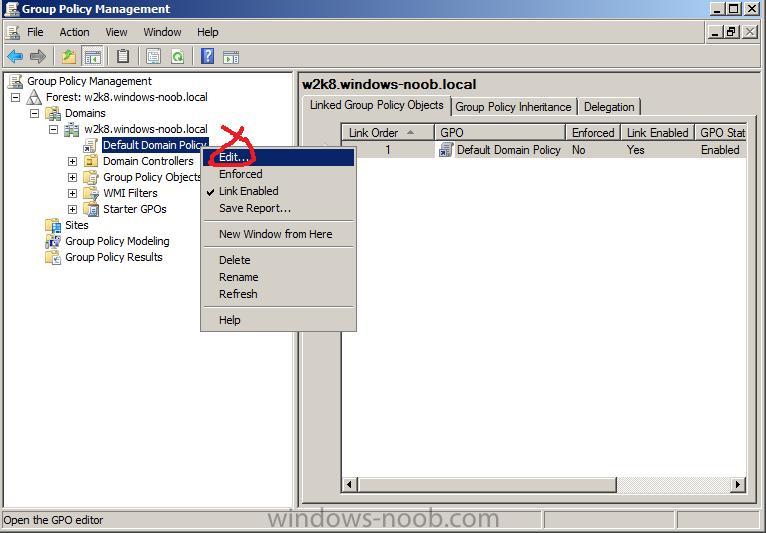Viewport: 766px width, 533px height.
Task: Collapse the Domains node
Action: pyautogui.click(x=35, y=113)
